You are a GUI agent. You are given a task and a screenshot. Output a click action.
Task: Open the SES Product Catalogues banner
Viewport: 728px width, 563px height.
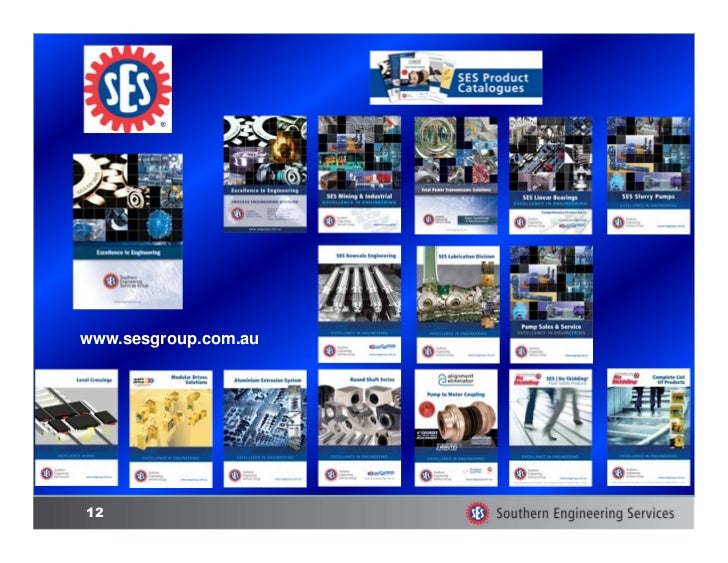[x=456, y=78]
